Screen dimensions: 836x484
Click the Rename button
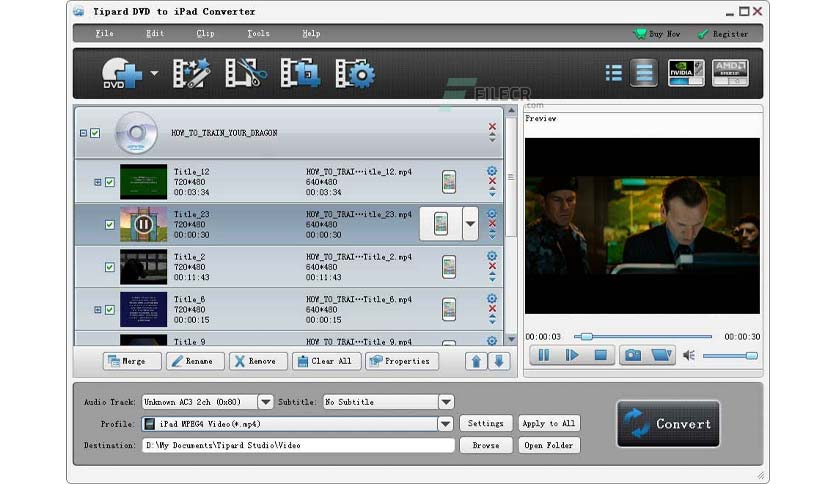click(195, 361)
